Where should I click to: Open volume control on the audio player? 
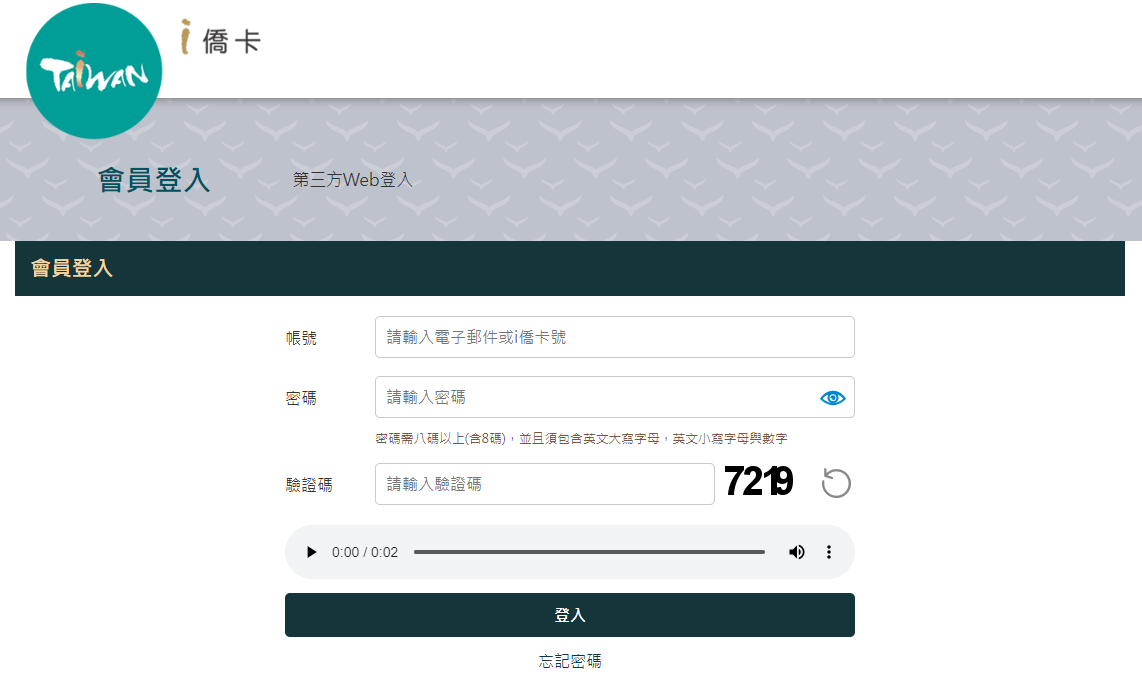(796, 551)
